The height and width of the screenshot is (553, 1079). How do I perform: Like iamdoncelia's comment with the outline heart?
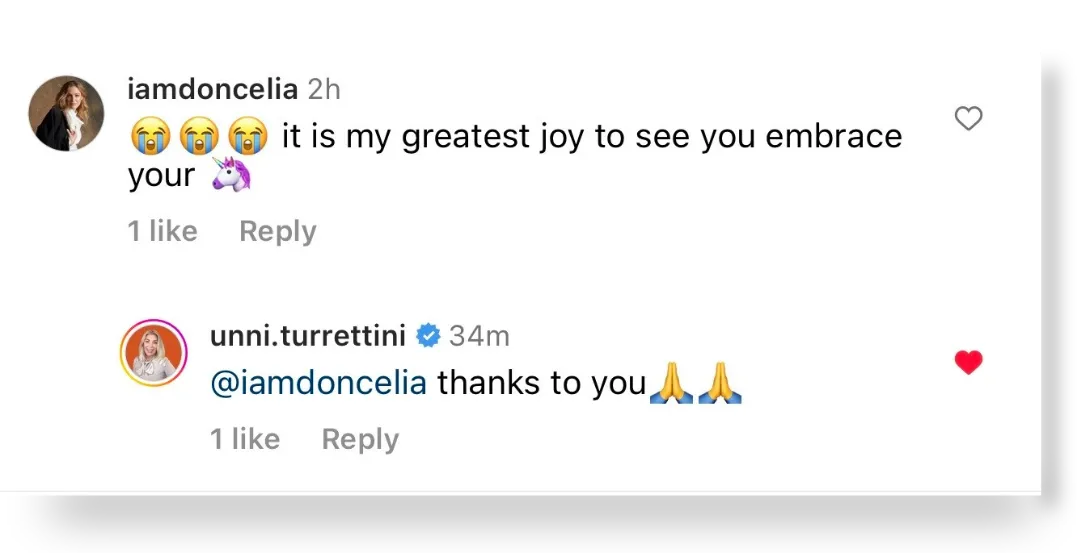coord(968,119)
